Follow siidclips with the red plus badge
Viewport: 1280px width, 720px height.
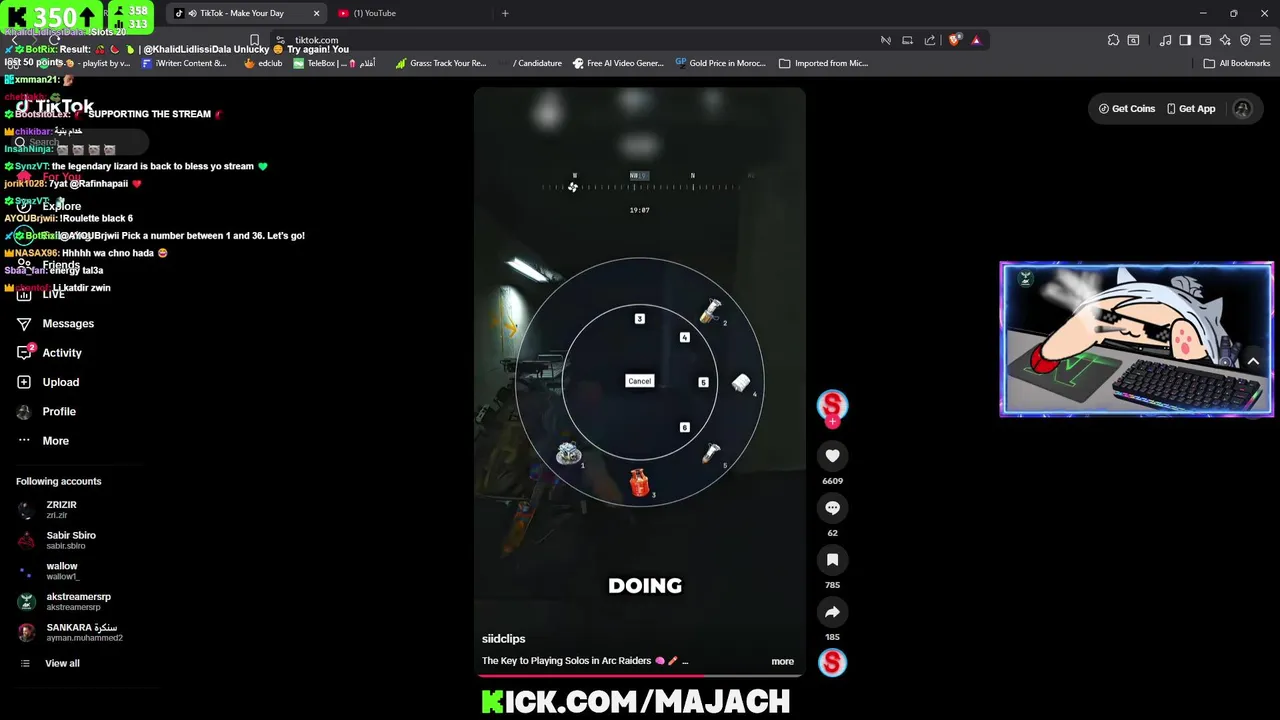832,422
